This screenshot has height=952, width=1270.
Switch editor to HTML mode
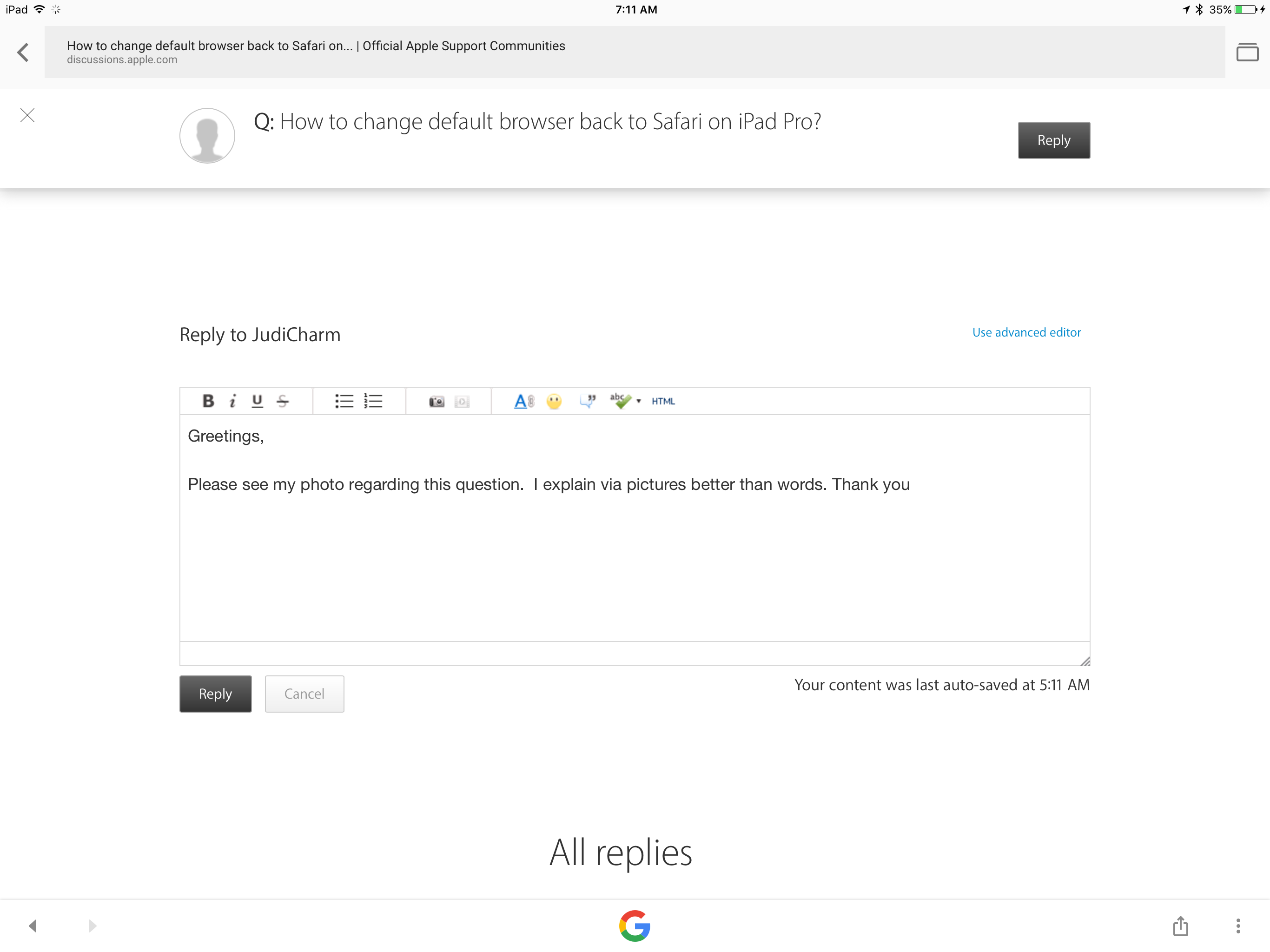(663, 401)
